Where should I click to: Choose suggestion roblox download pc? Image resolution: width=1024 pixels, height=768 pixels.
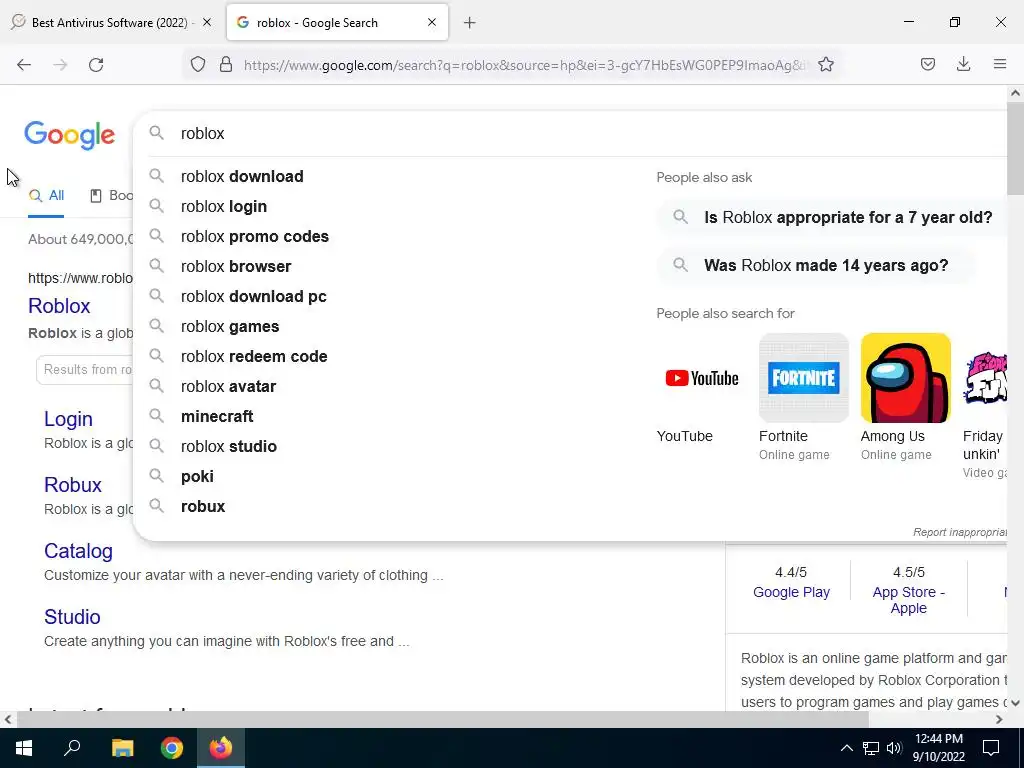(253, 296)
